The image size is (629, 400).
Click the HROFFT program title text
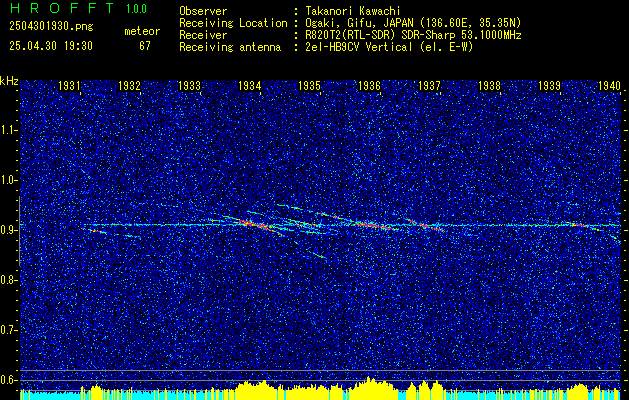[x=62, y=8]
